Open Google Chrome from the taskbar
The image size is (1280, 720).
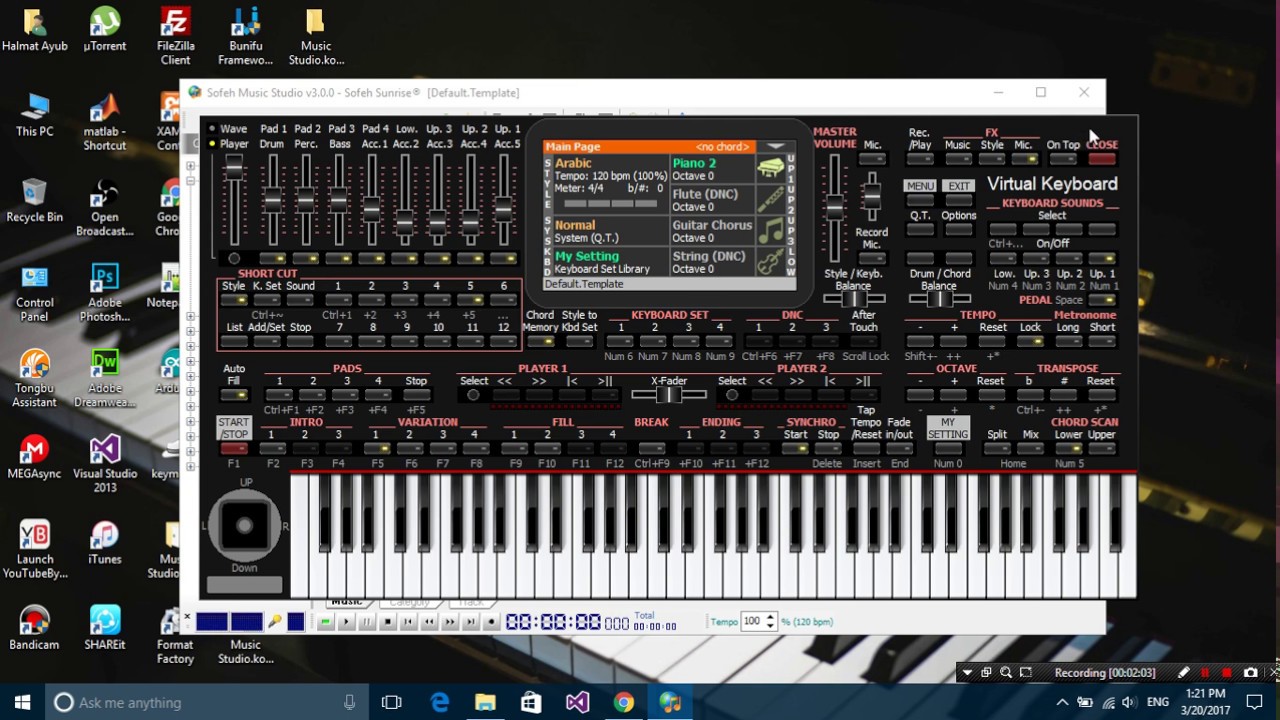click(624, 703)
